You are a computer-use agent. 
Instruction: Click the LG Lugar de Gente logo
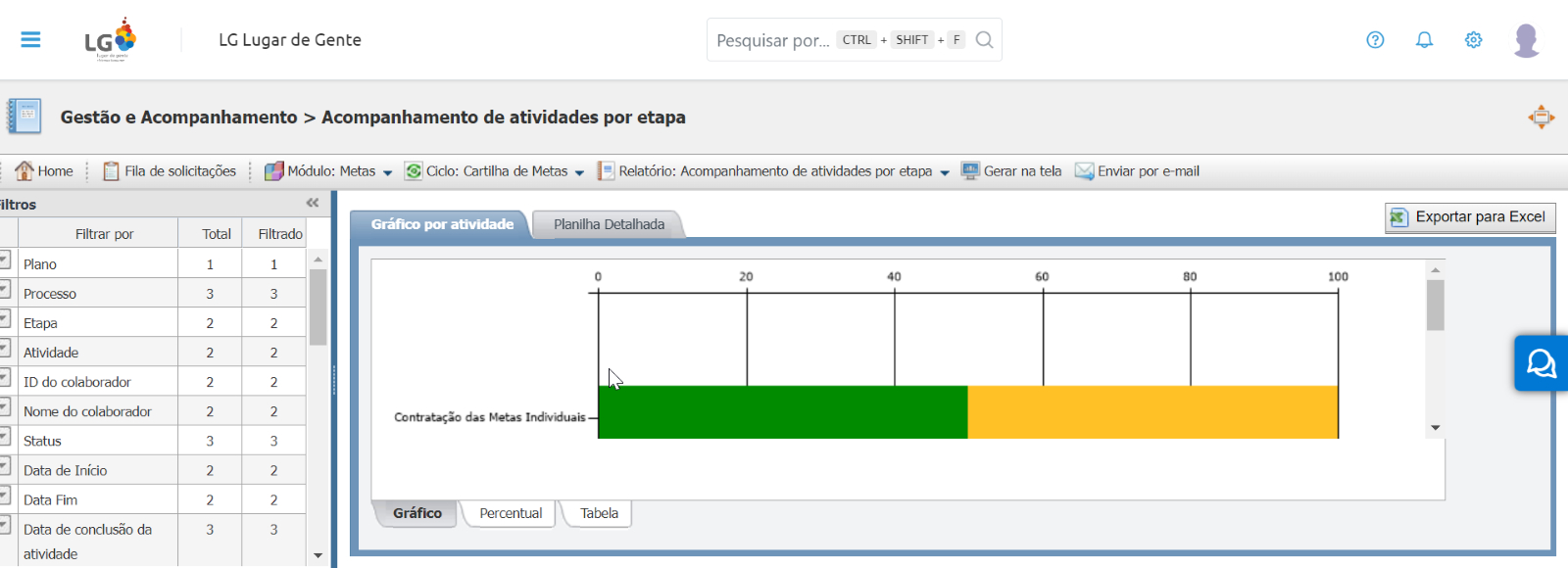[111, 39]
